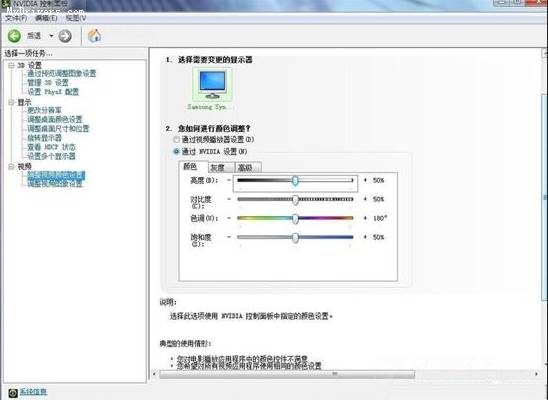This screenshot has width=548, height=400.
Task: Increase 亮度 with its plus button
Action: coord(365,180)
